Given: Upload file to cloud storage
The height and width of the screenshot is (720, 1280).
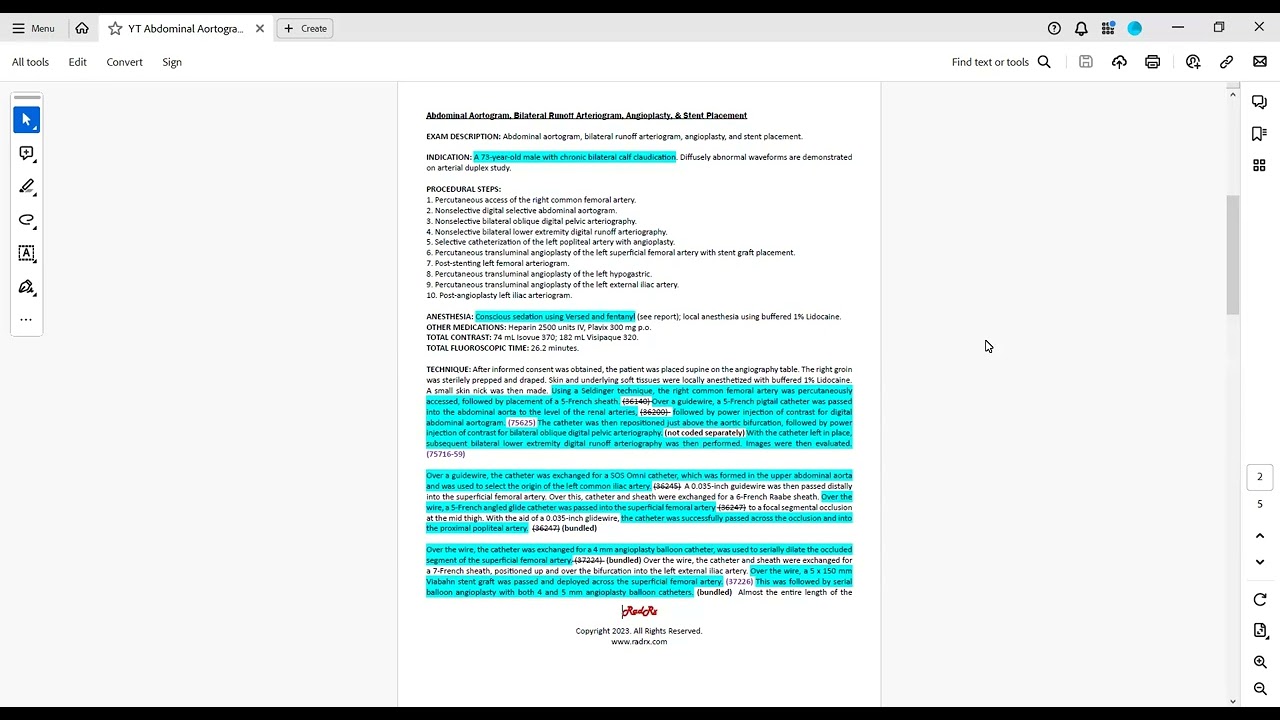Looking at the screenshot, I should pyautogui.click(x=1119, y=62).
